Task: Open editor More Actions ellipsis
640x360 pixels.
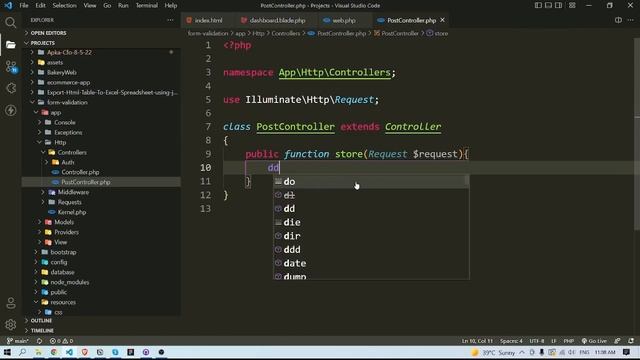Action: [x=631, y=20]
